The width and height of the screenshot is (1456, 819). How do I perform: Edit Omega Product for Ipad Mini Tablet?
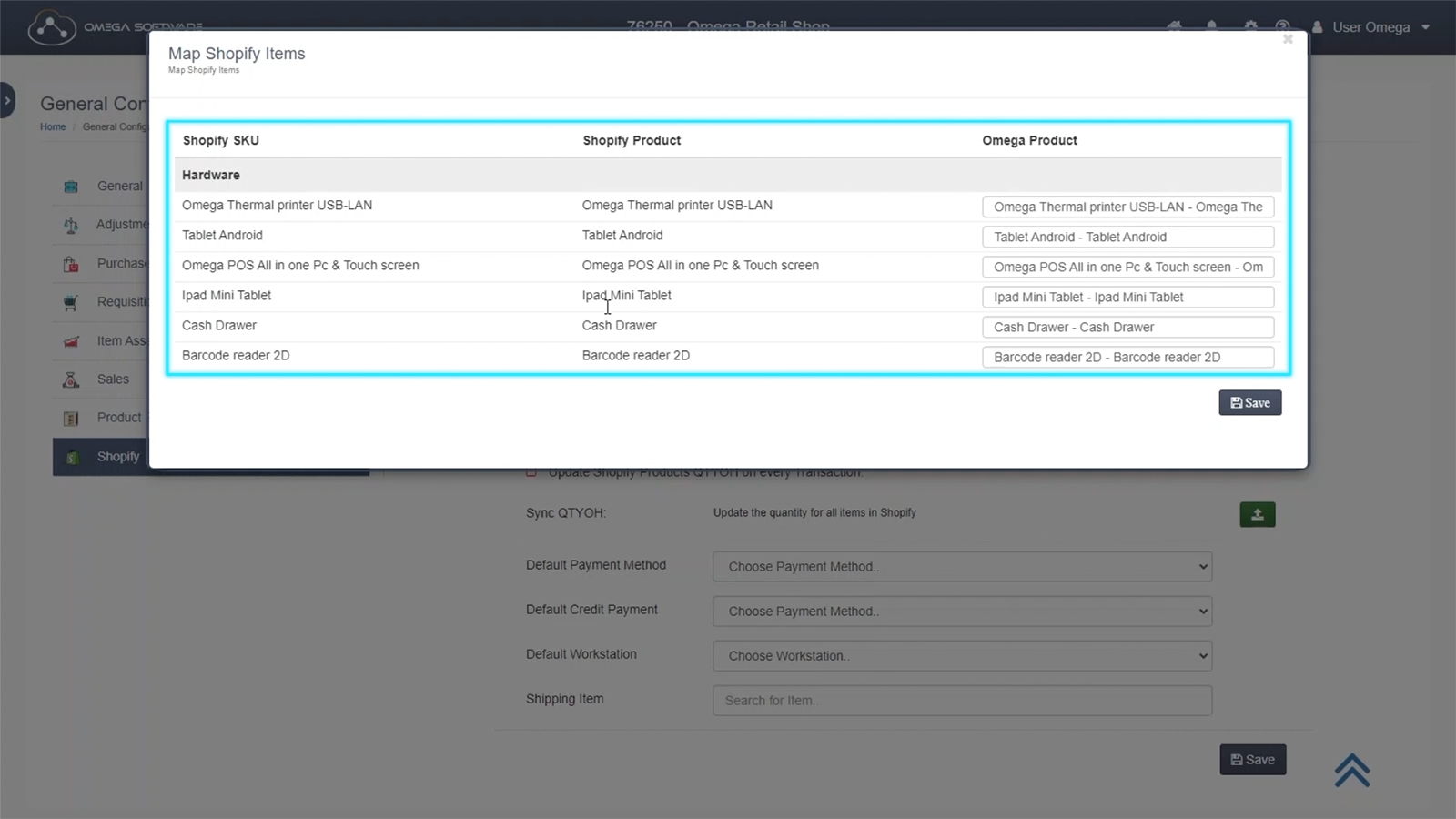[x=1128, y=297]
